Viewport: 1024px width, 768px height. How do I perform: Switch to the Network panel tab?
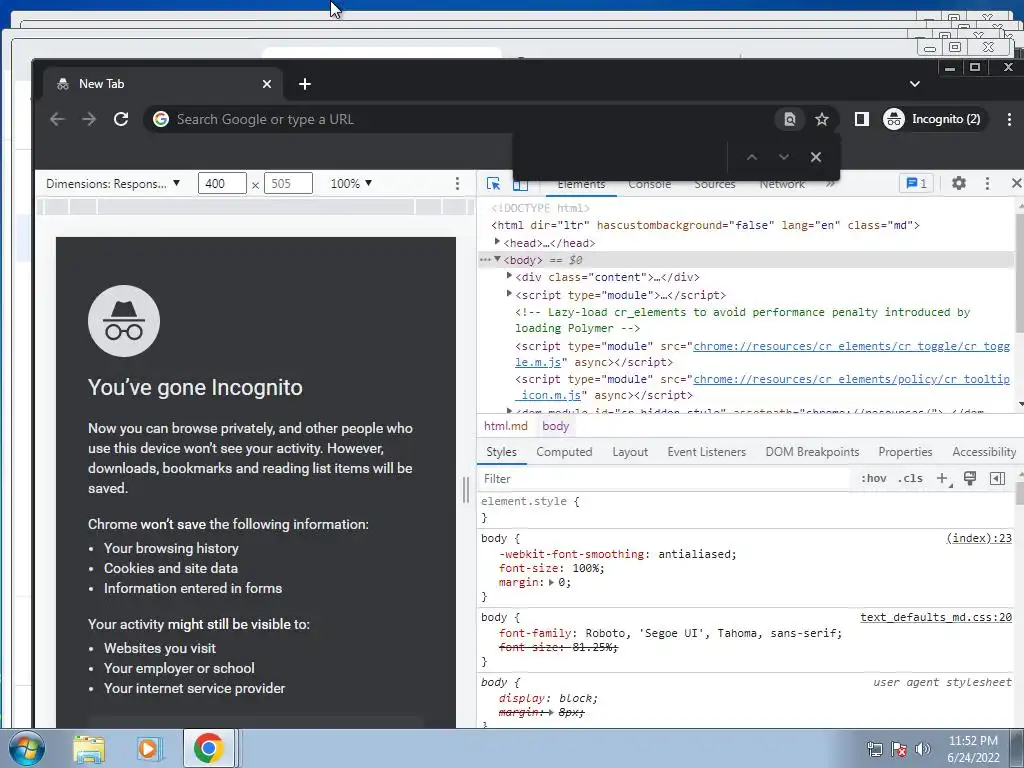point(782,184)
